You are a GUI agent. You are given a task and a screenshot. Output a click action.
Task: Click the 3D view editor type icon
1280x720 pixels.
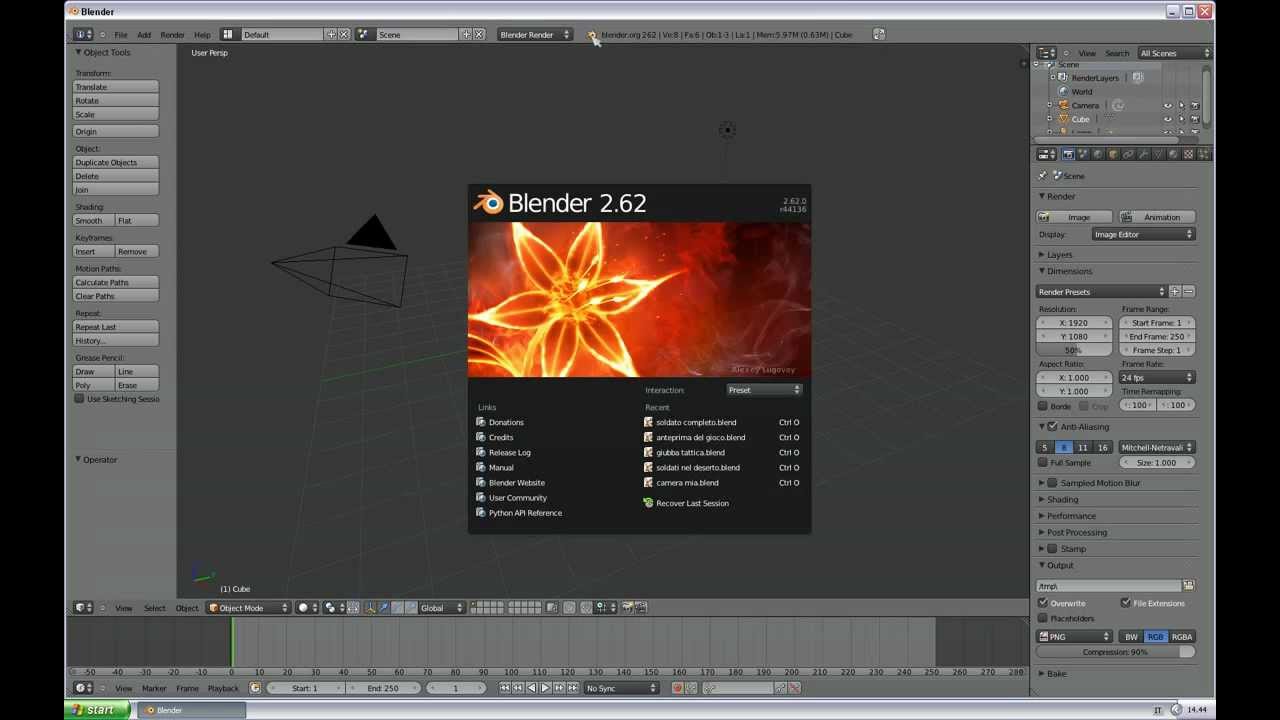point(83,607)
